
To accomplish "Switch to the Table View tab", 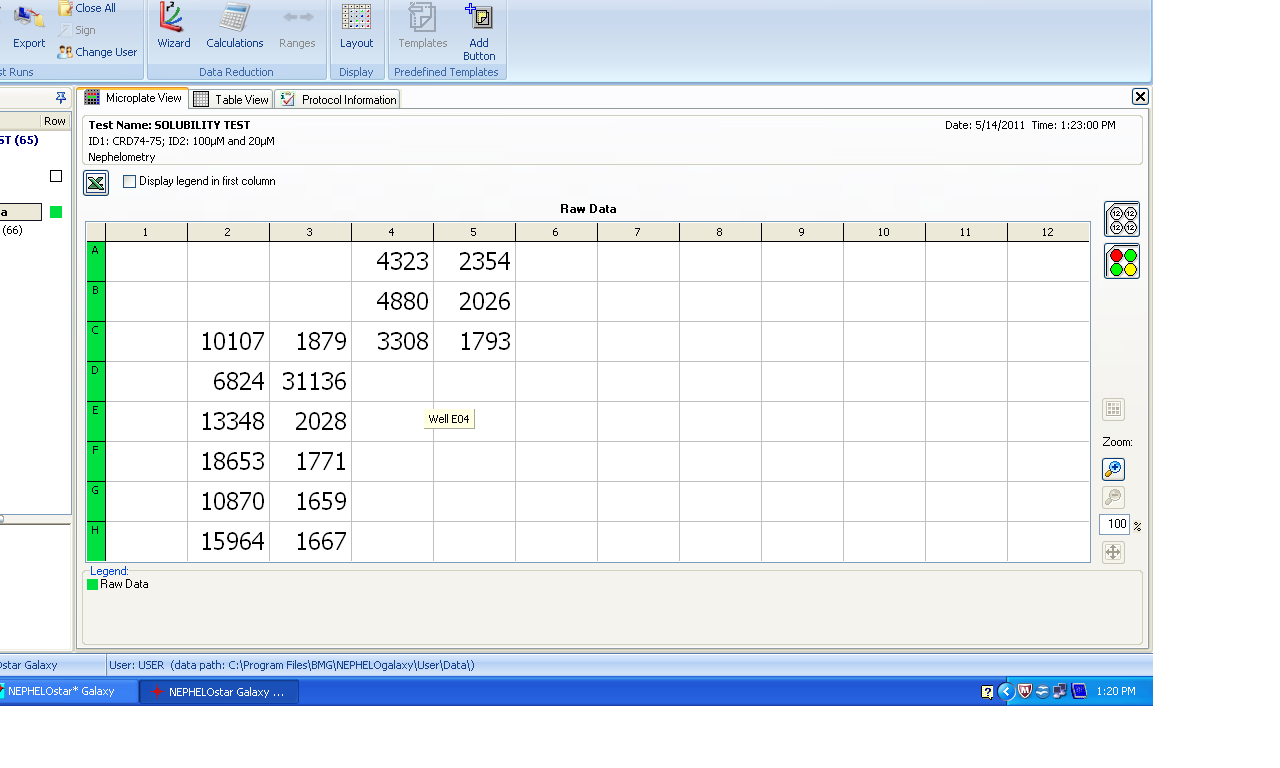I will [231, 99].
